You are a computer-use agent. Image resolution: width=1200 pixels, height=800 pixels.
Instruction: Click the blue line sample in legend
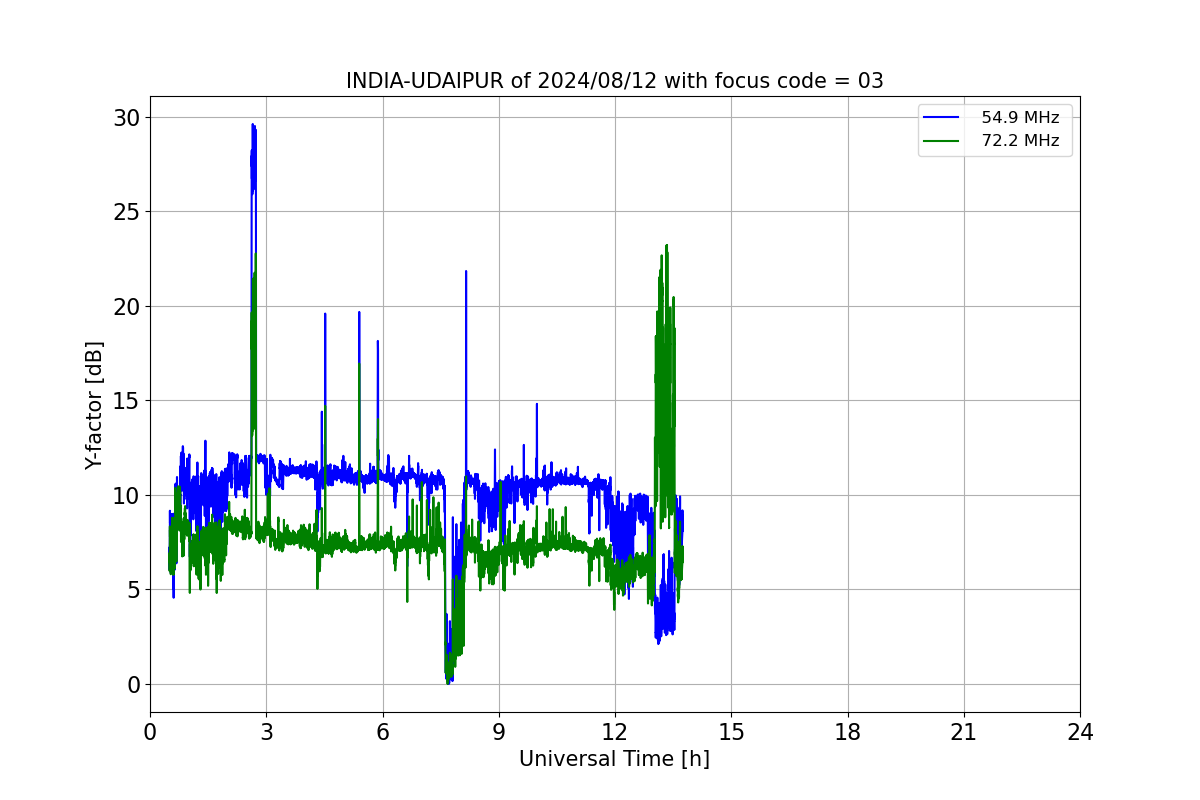pyautogui.click(x=943, y=118)
